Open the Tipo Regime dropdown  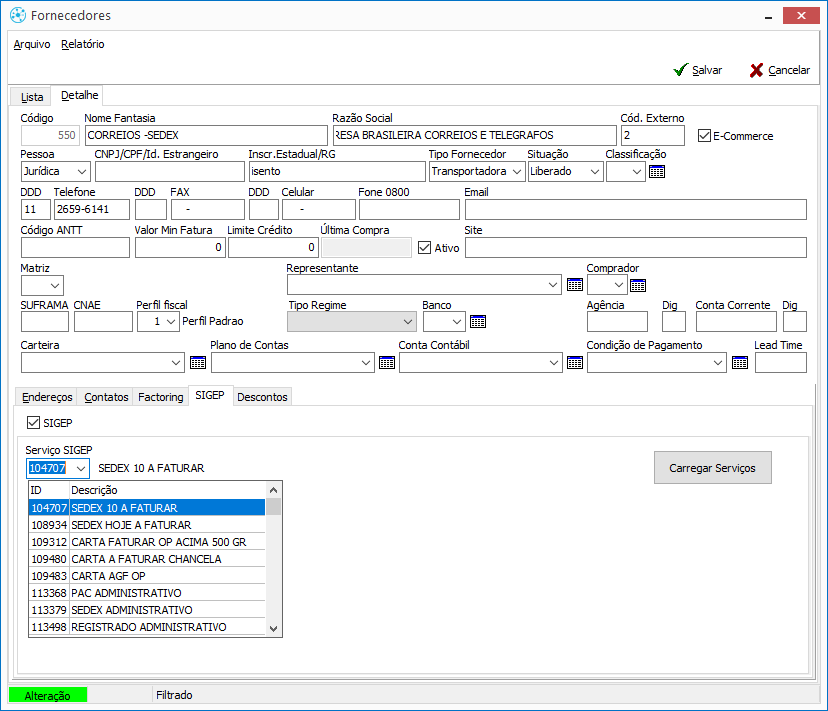tap(408, 322)
